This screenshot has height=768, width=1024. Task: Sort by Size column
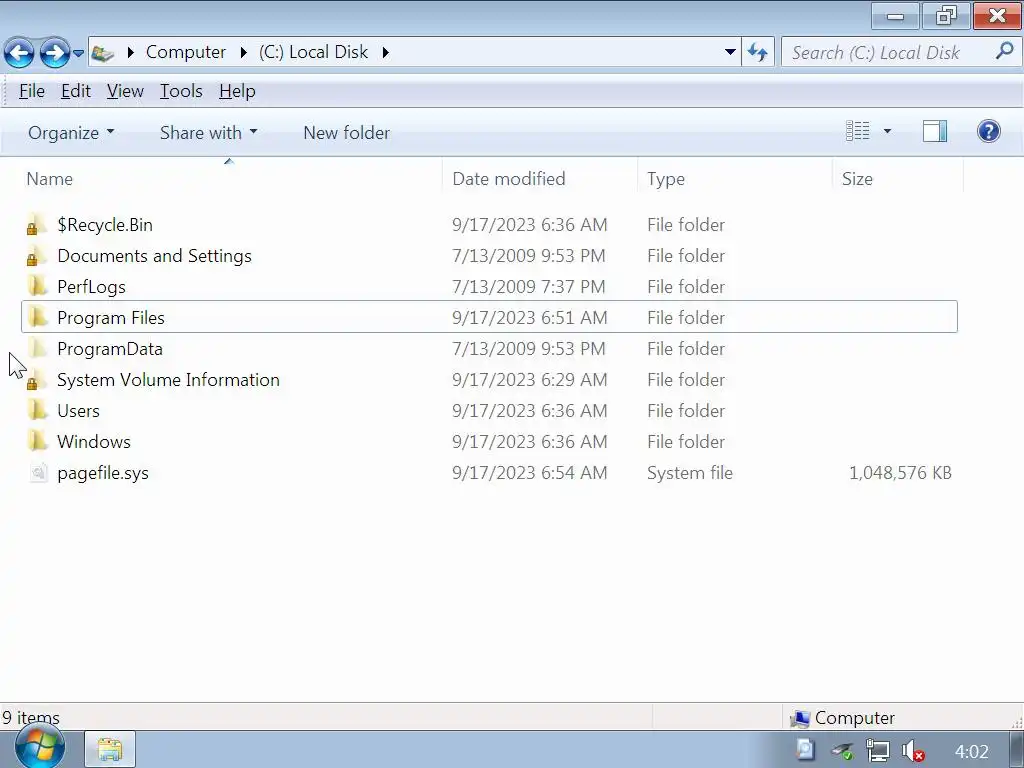tap(898, 179)
